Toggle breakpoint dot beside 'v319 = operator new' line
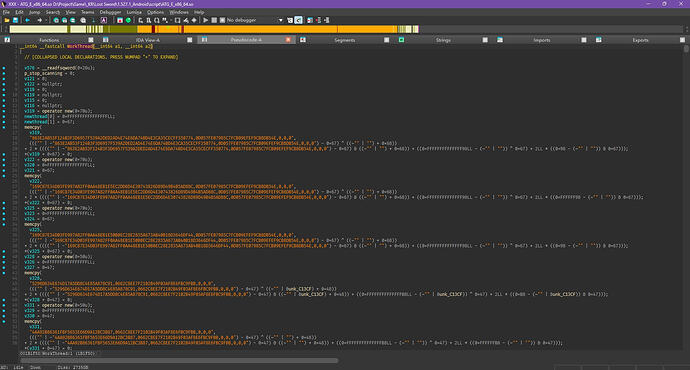Screen dimensions: 690x370 (4, 111)
